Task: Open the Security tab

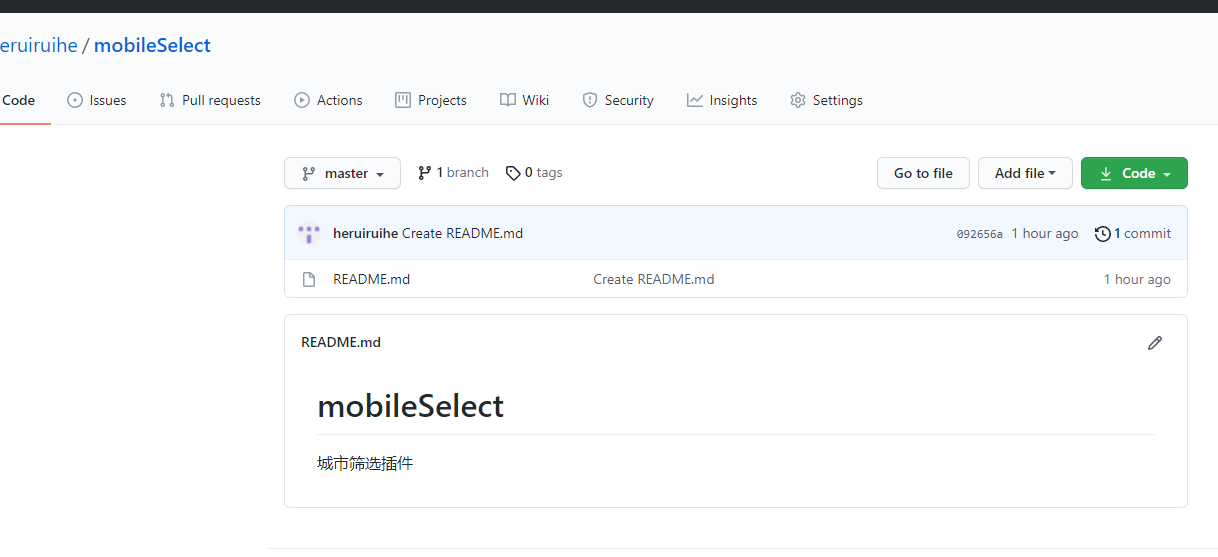Action: click(618, 100)
